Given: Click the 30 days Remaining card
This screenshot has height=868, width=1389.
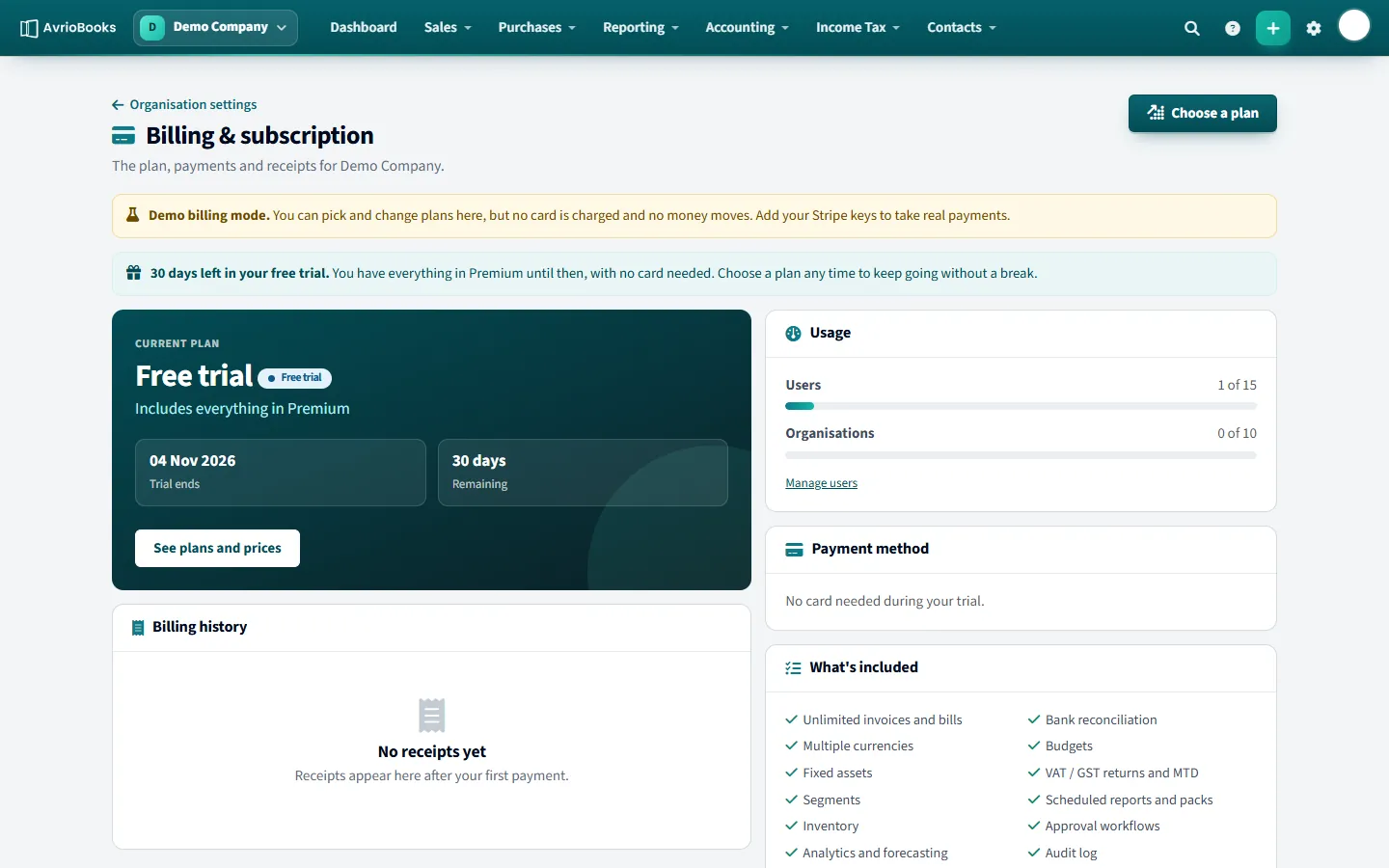Looking at the screenshot, I should pyautogui.click(x=583, y=473).
